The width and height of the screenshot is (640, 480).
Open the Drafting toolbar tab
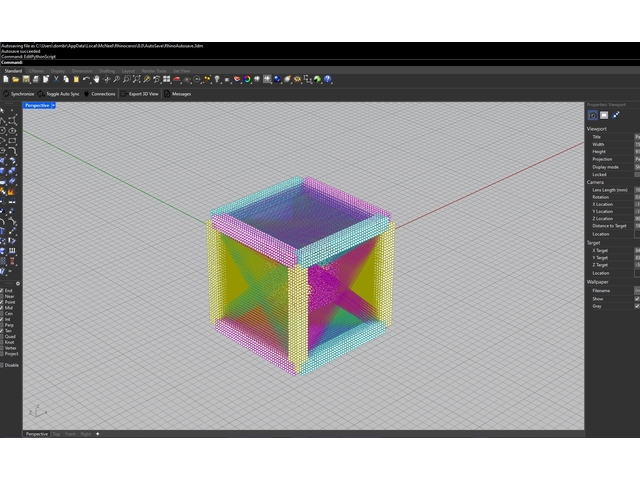pos(107,71)
